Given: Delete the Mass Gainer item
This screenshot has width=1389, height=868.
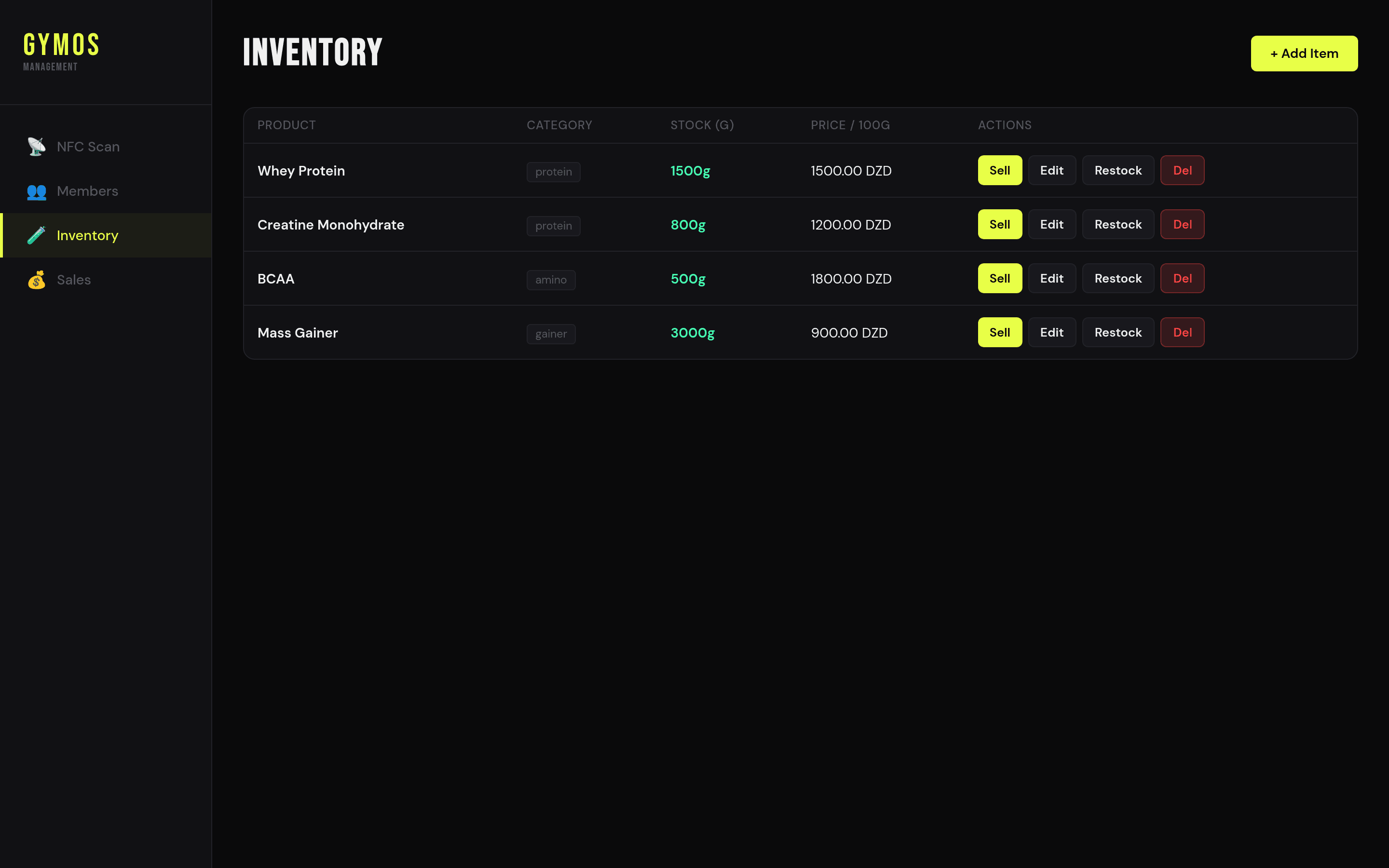Looking at the screenshot, I should click(x=1183, y=332).
